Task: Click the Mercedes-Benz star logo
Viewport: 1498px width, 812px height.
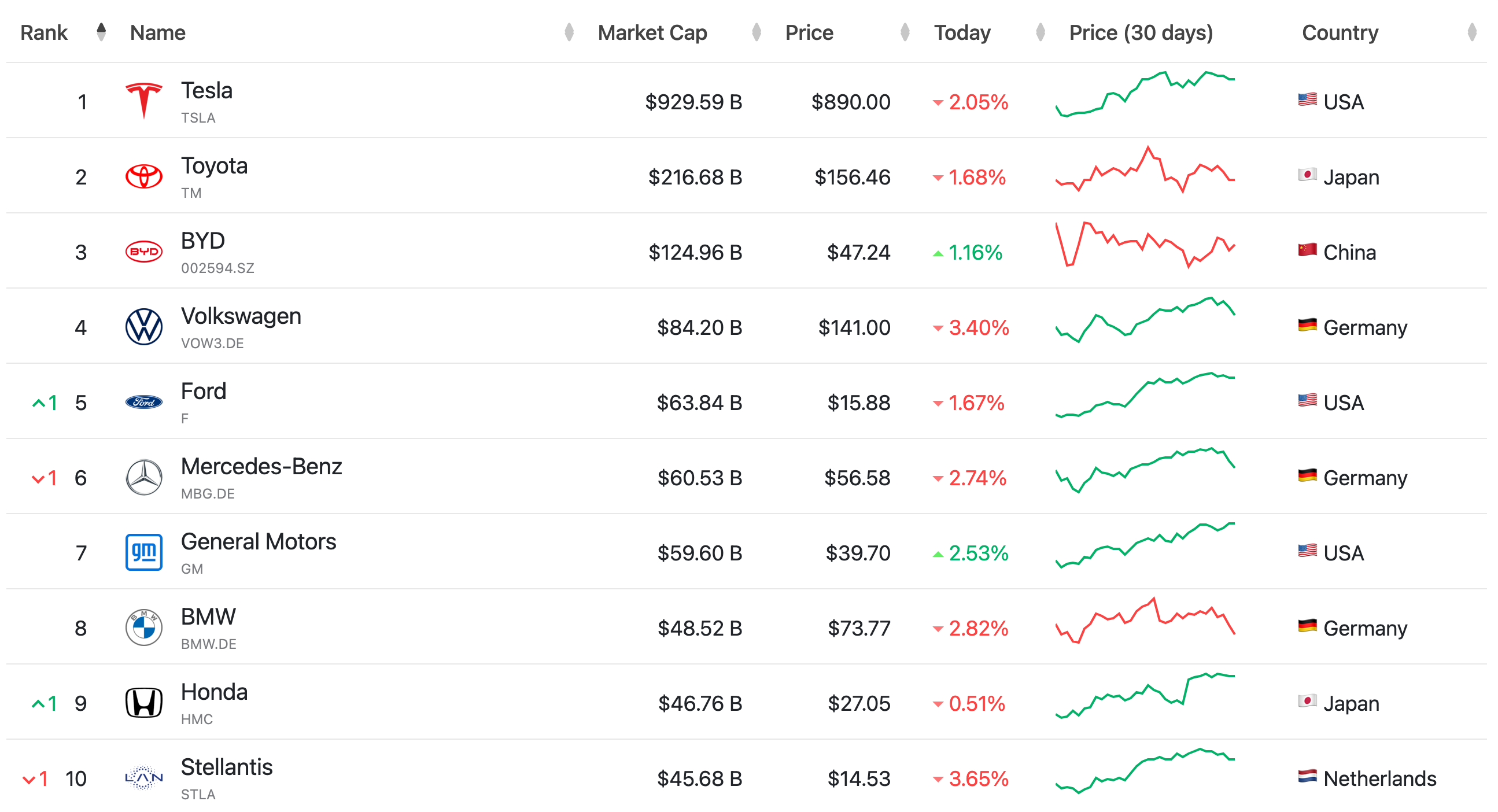Action: (x=143, y=477)
